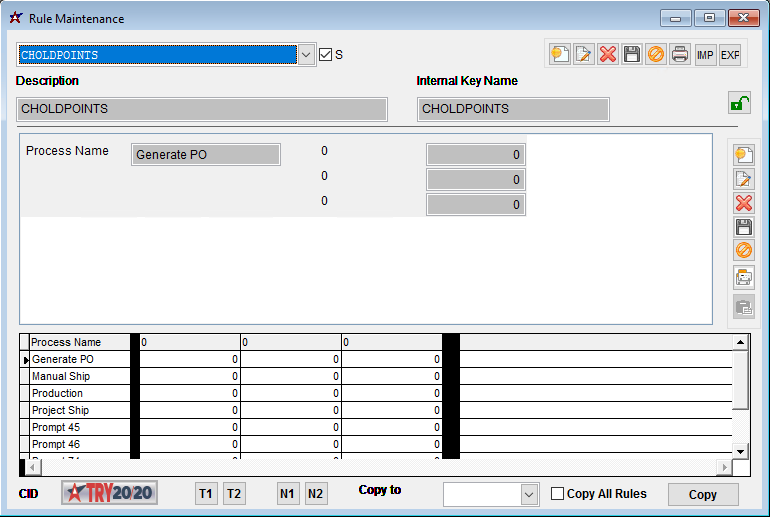Click the new rule icon in top toolbar
The height and width of the screenshot is (517, 770).
560,54
